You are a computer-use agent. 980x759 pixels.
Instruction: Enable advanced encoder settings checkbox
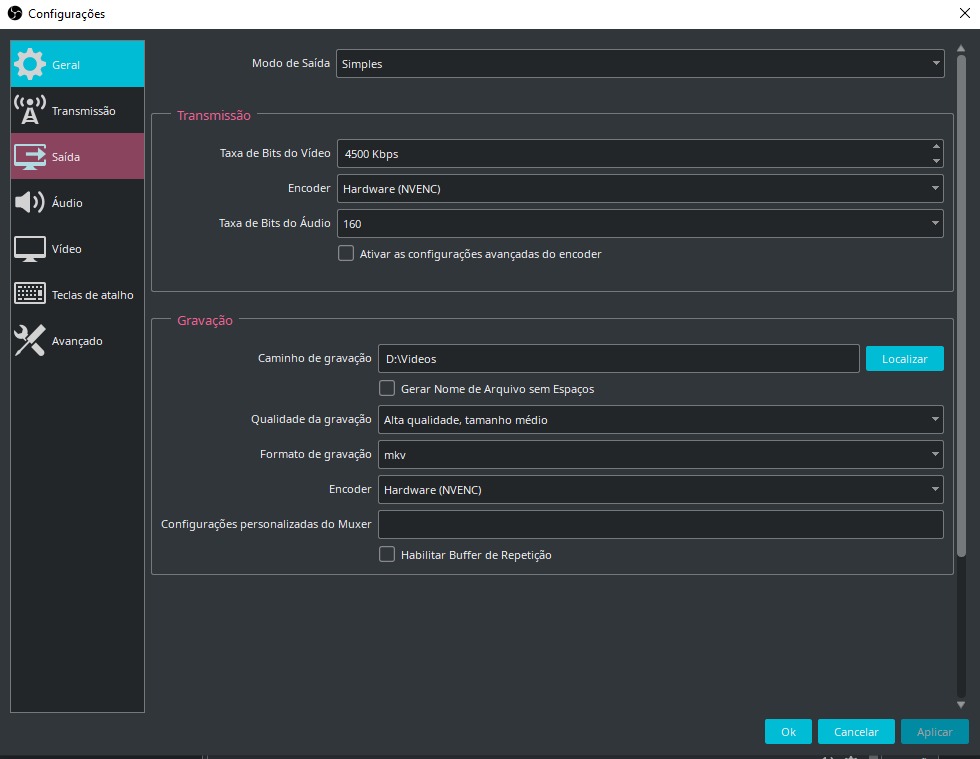[x=346, y=254]
